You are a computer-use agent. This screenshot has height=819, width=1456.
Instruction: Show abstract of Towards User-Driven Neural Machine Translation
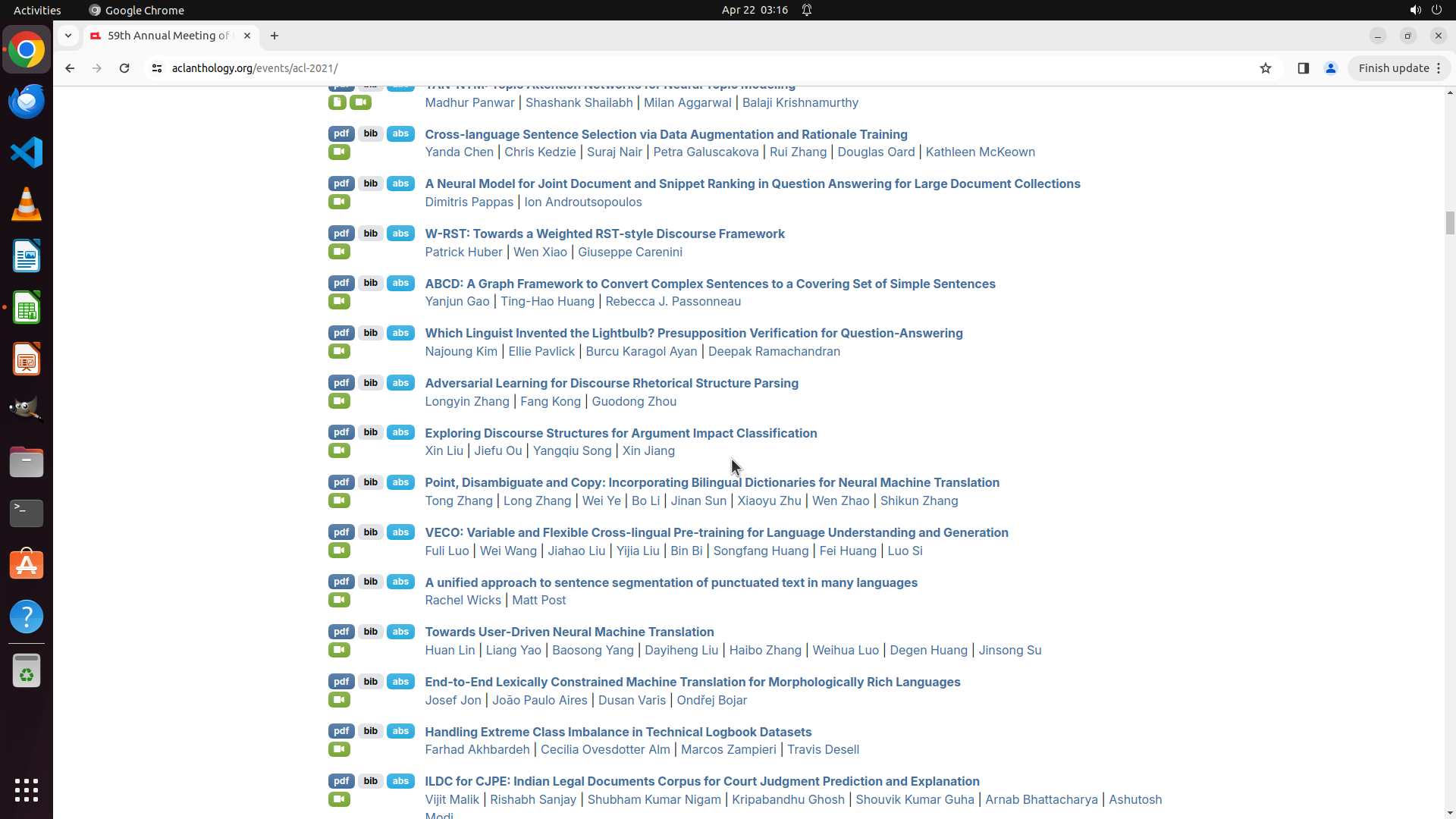[x=400, y=632]
